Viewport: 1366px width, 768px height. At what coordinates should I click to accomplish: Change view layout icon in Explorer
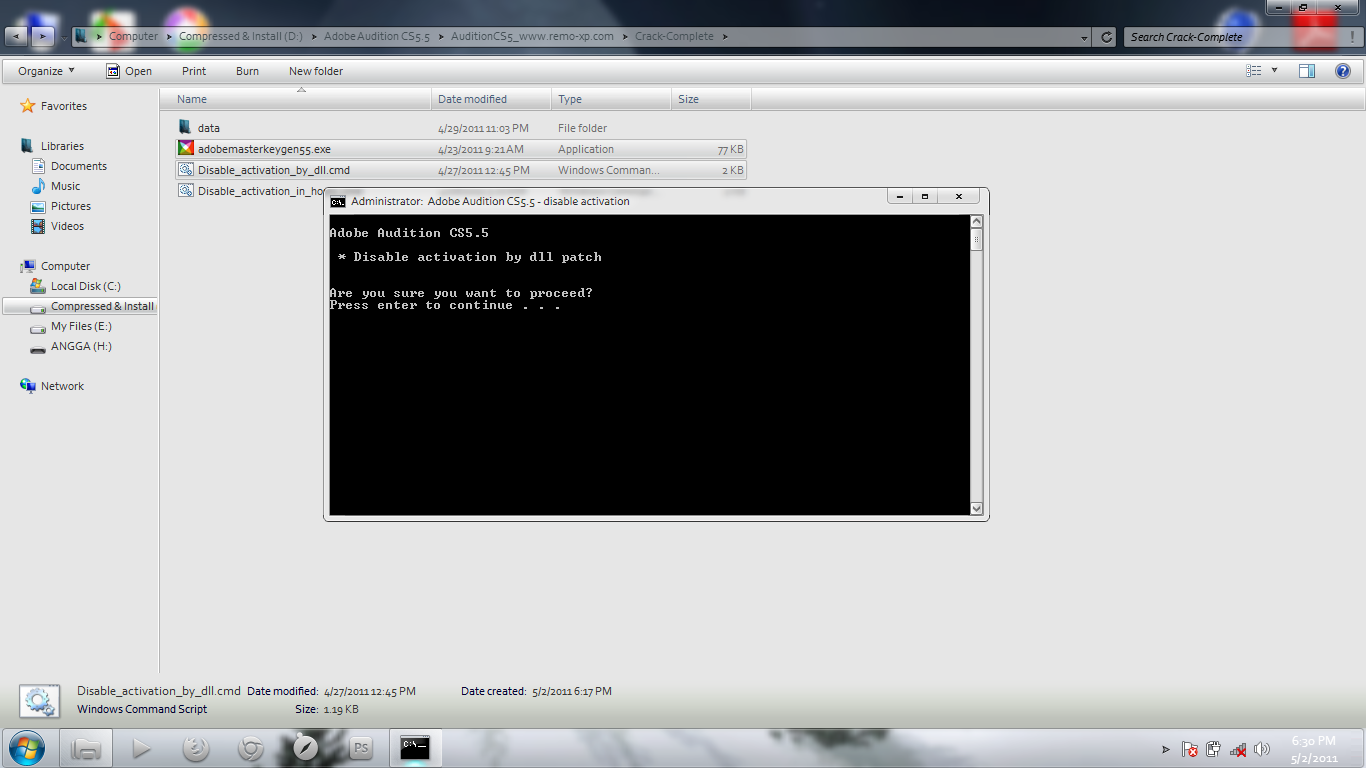(1254, 71)
